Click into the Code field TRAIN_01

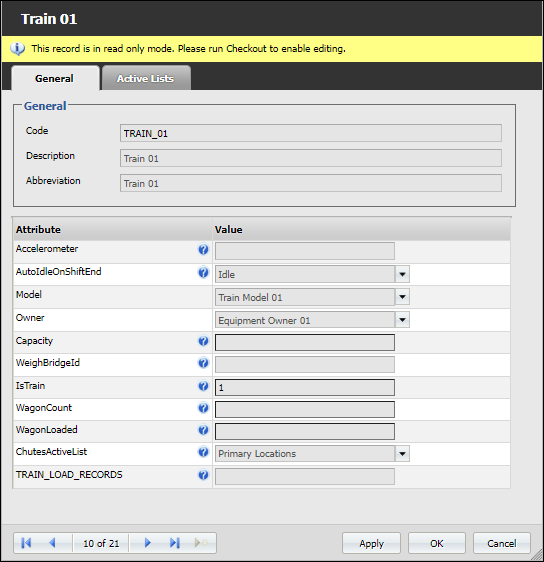pos(311,133)
